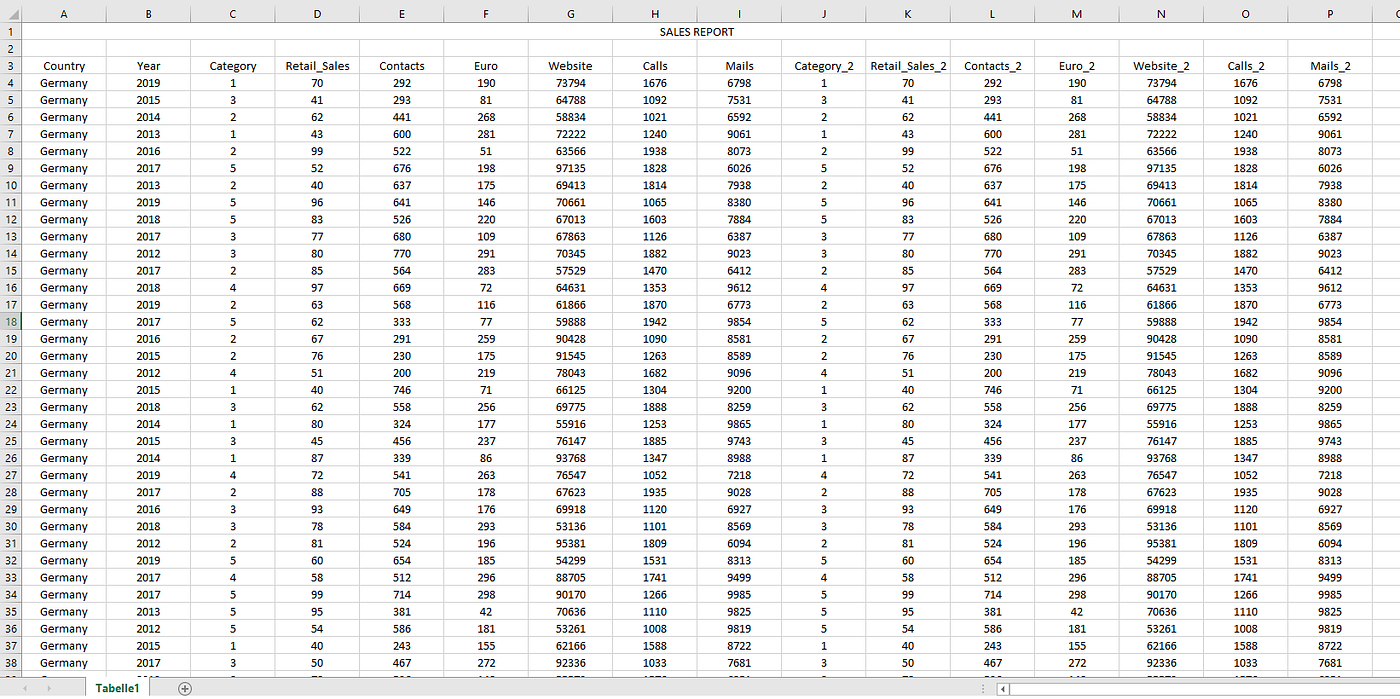Click the Contacts_2 header cell
This screenshot has height=699, width=1400.
click(x=992, y=66)
